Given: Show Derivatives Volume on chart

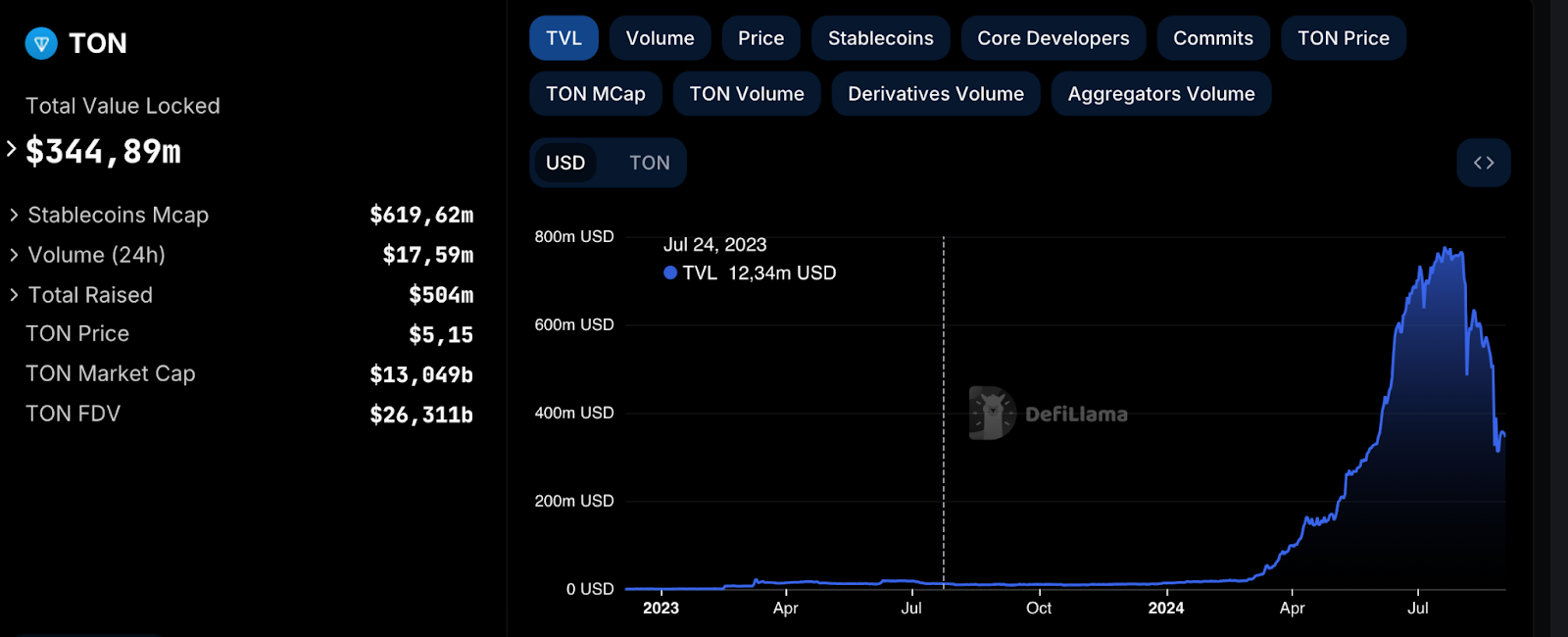Looking at the screenshot, I should click(x=935, y=94).
